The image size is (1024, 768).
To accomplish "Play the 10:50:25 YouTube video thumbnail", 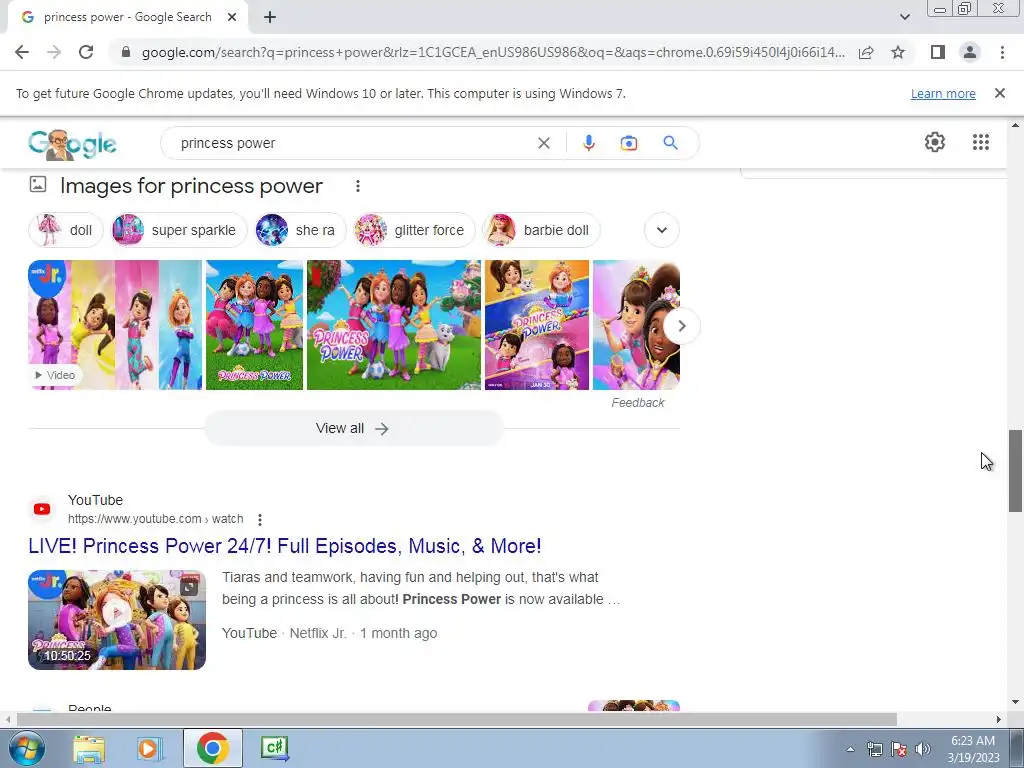I will pos(117,620).
